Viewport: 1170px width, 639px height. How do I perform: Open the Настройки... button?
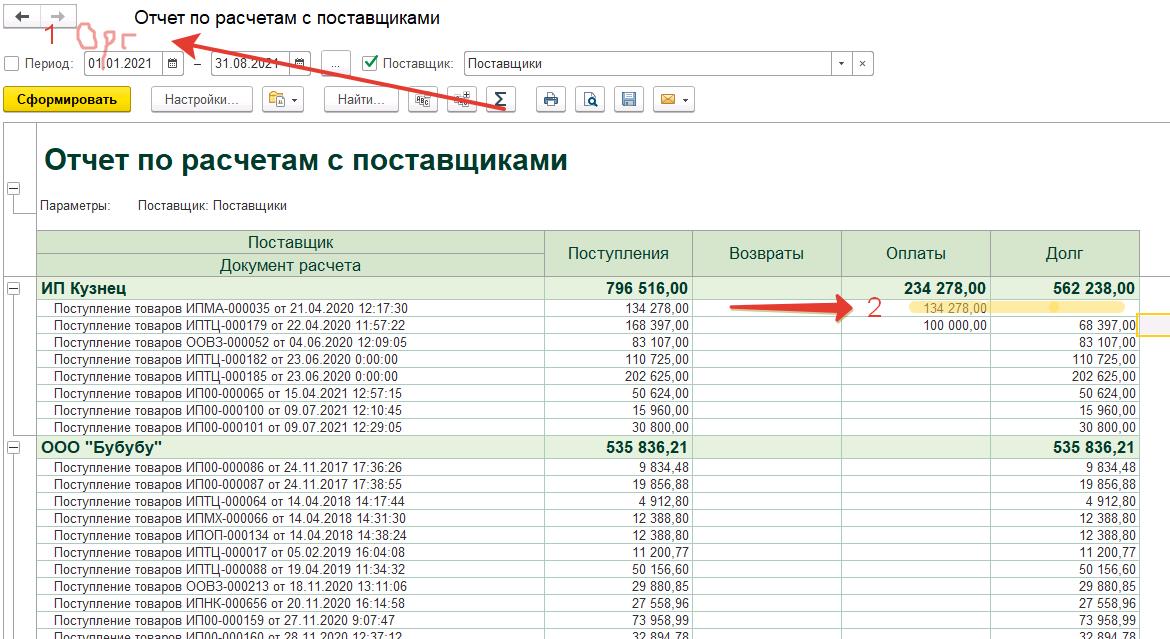tap(201, 99)
